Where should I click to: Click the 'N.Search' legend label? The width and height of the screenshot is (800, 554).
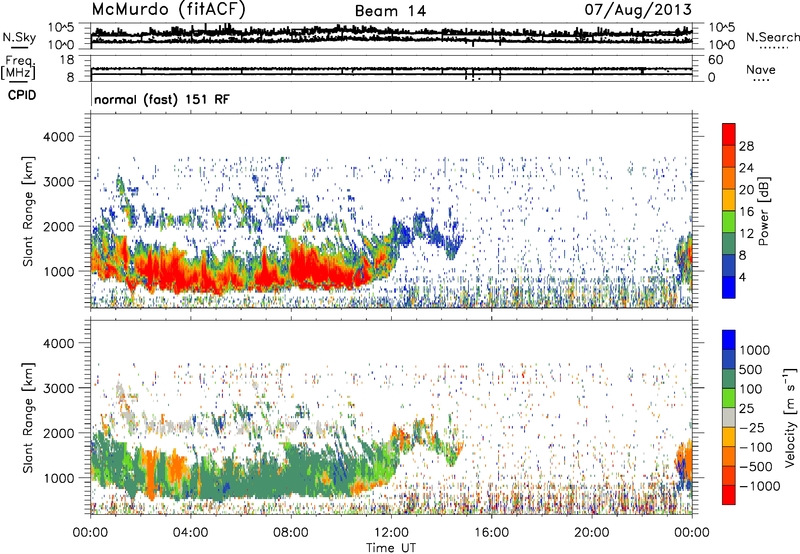773,37
